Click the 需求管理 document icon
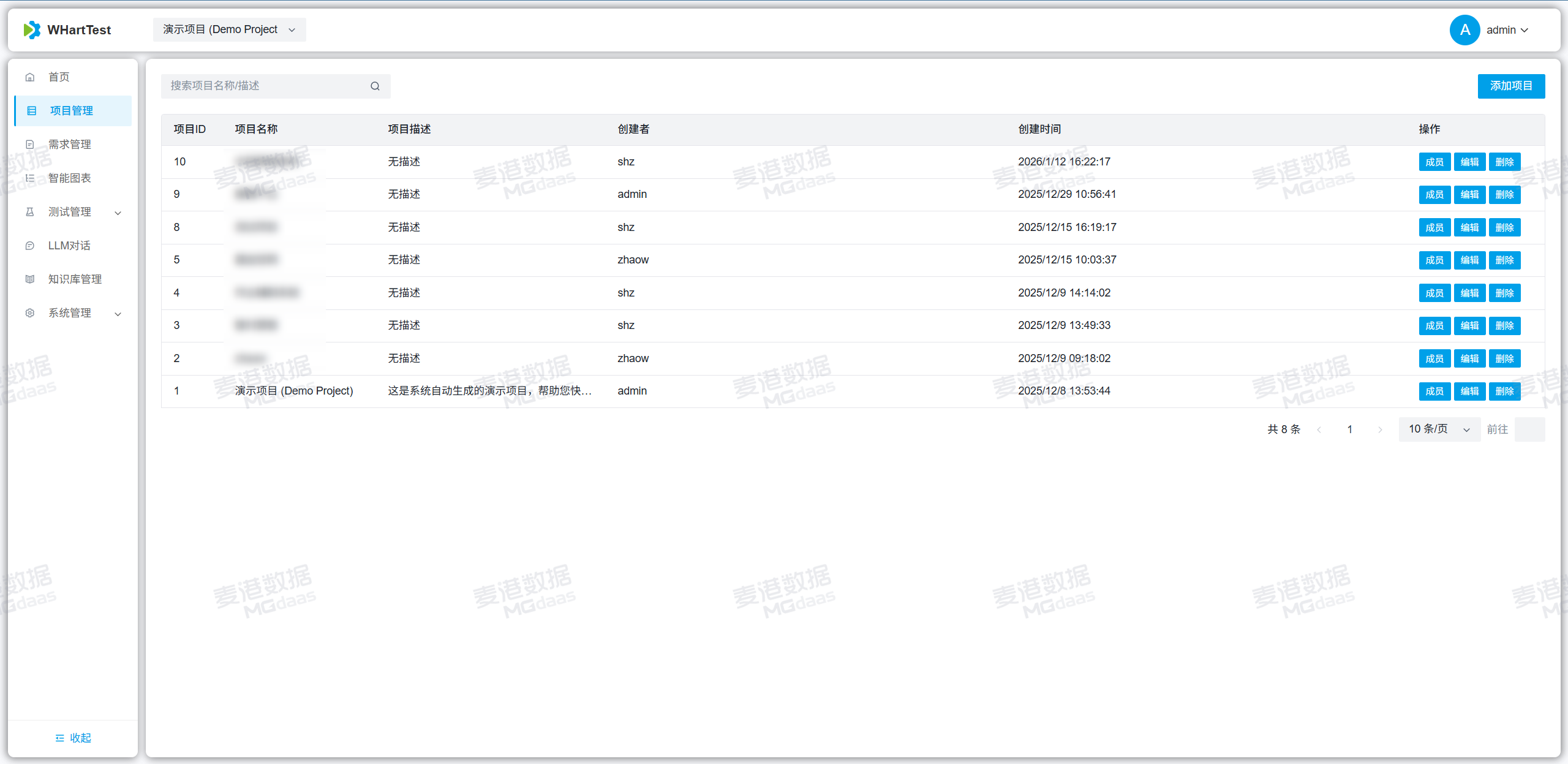The width and height of the screenshot is (1568, 764). pos(30,145)
